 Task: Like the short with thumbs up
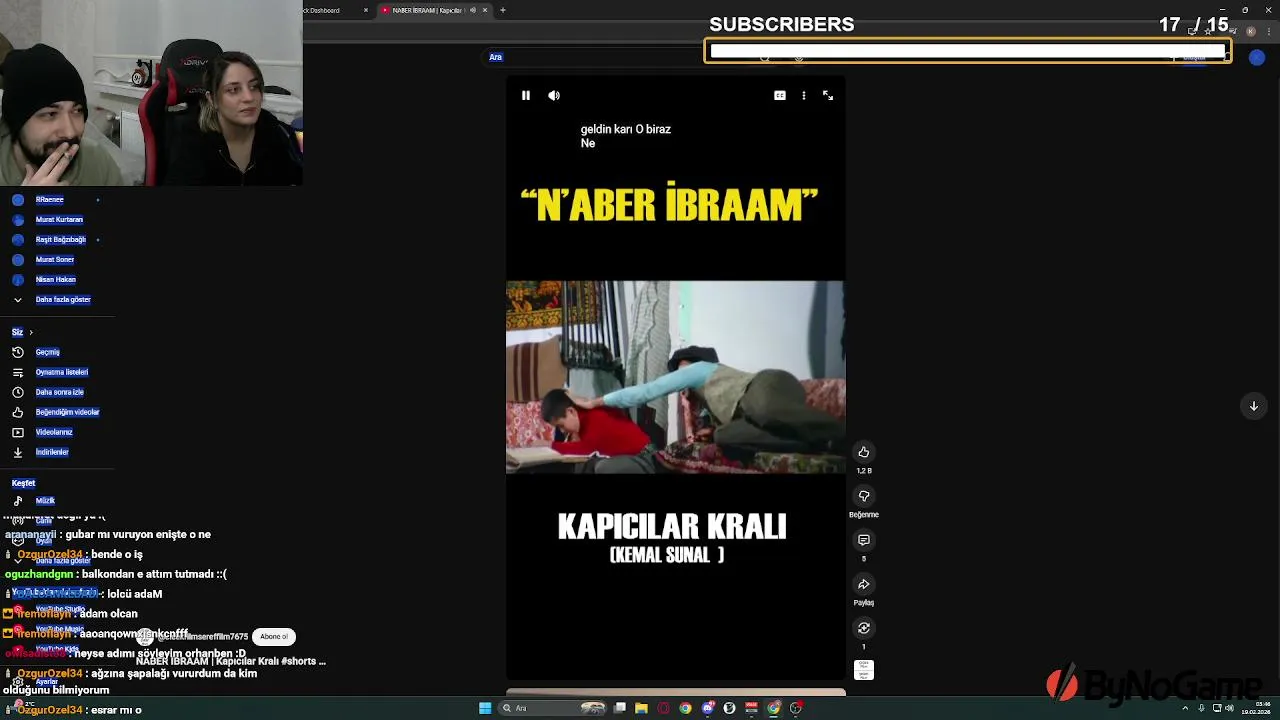click(864, 452)
